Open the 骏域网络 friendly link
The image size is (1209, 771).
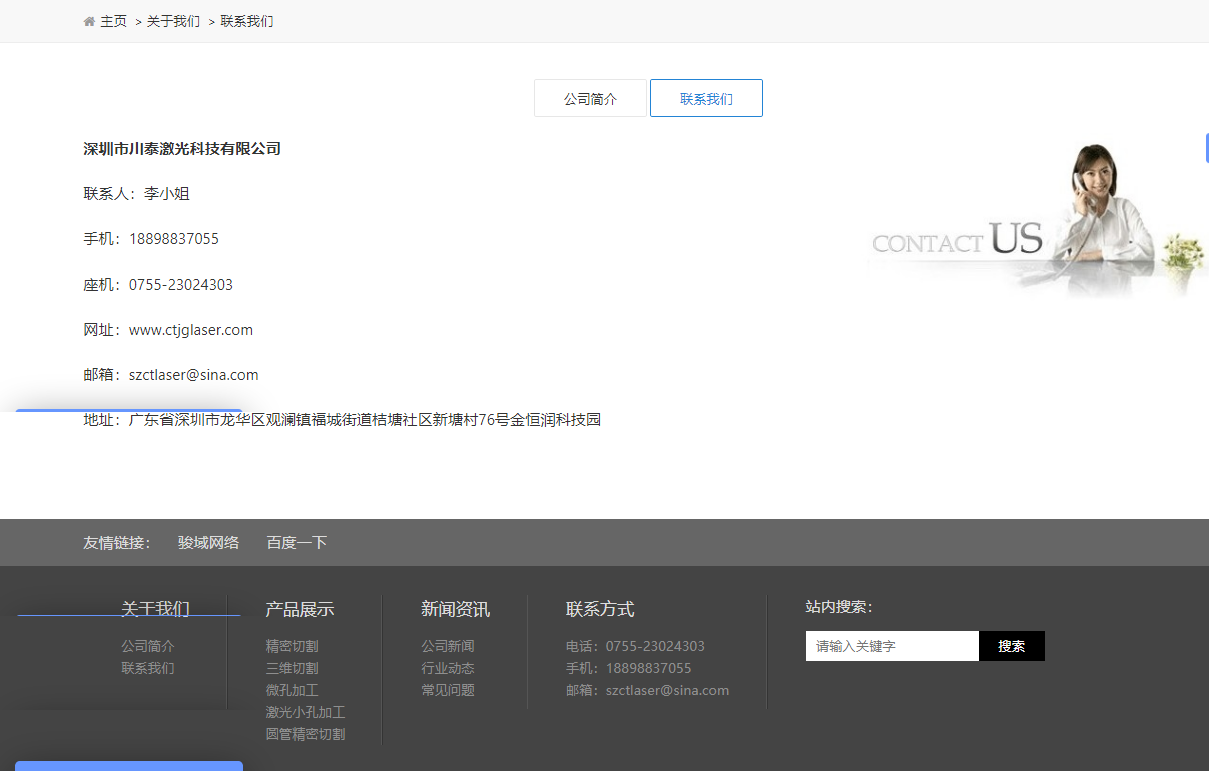click(208, 543)
